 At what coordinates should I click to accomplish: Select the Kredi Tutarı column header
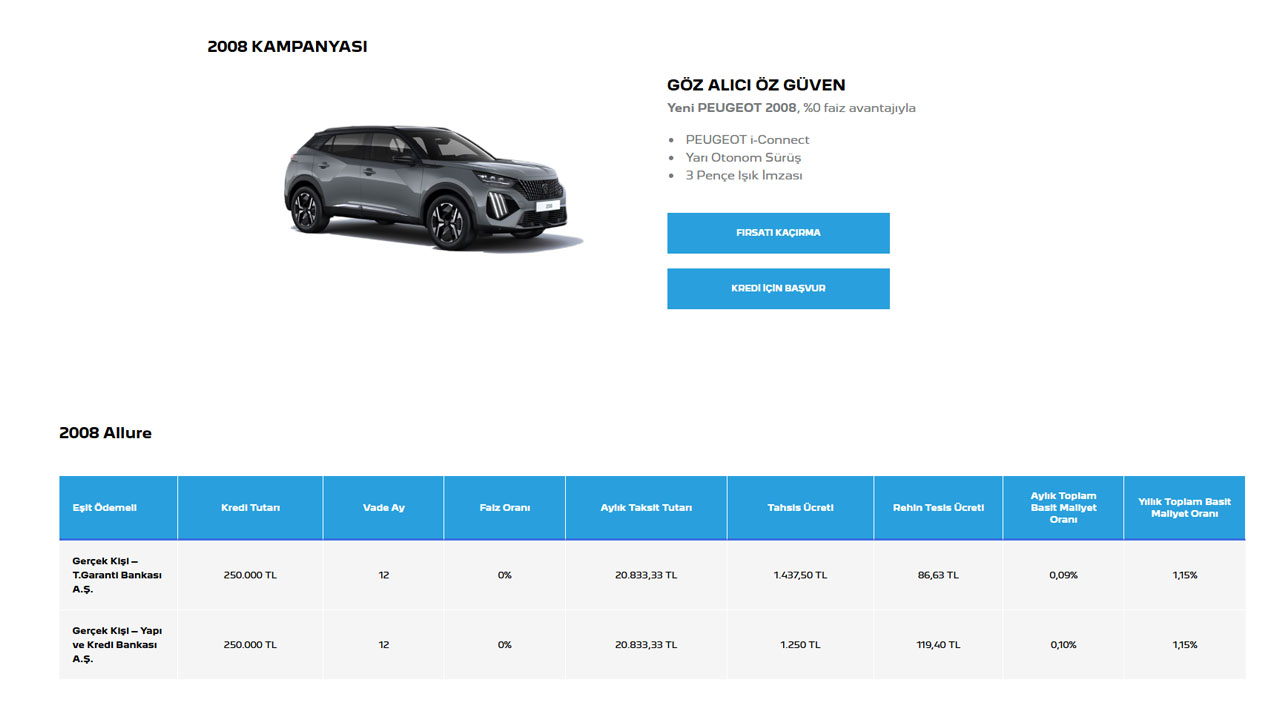click(x=250, y=508)
